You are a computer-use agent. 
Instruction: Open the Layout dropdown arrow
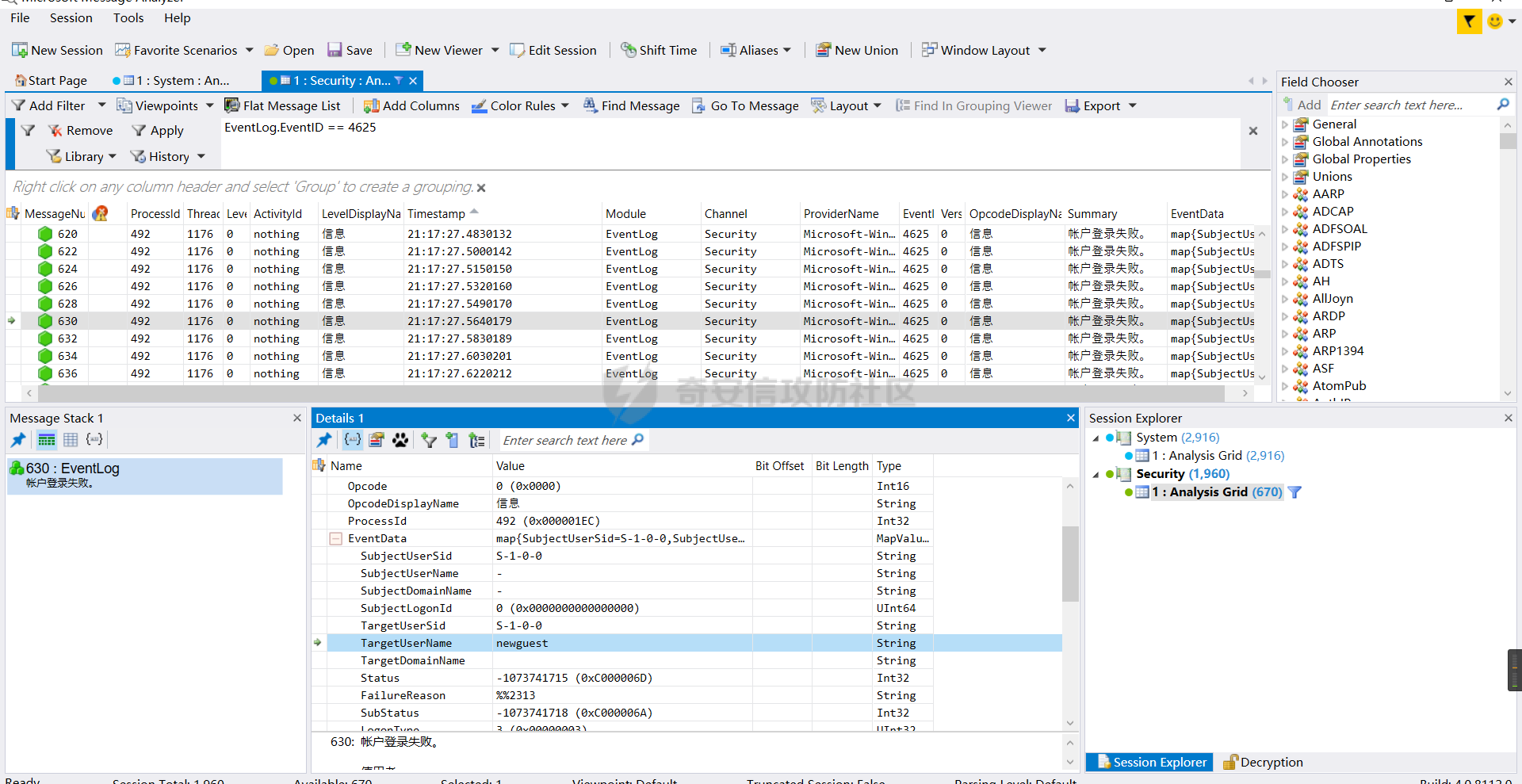point(877,105)
